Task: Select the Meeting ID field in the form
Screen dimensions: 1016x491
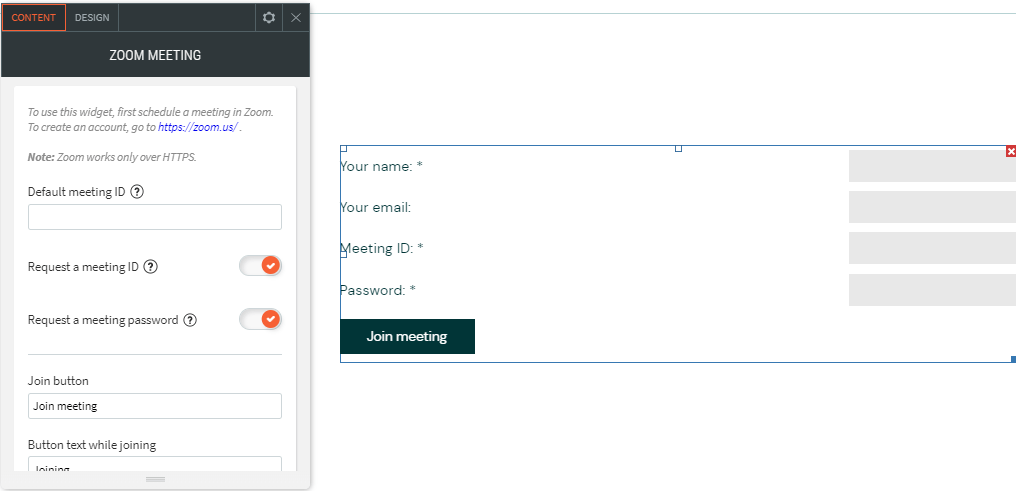Action: pyautogui.click(x=931, y=248)
